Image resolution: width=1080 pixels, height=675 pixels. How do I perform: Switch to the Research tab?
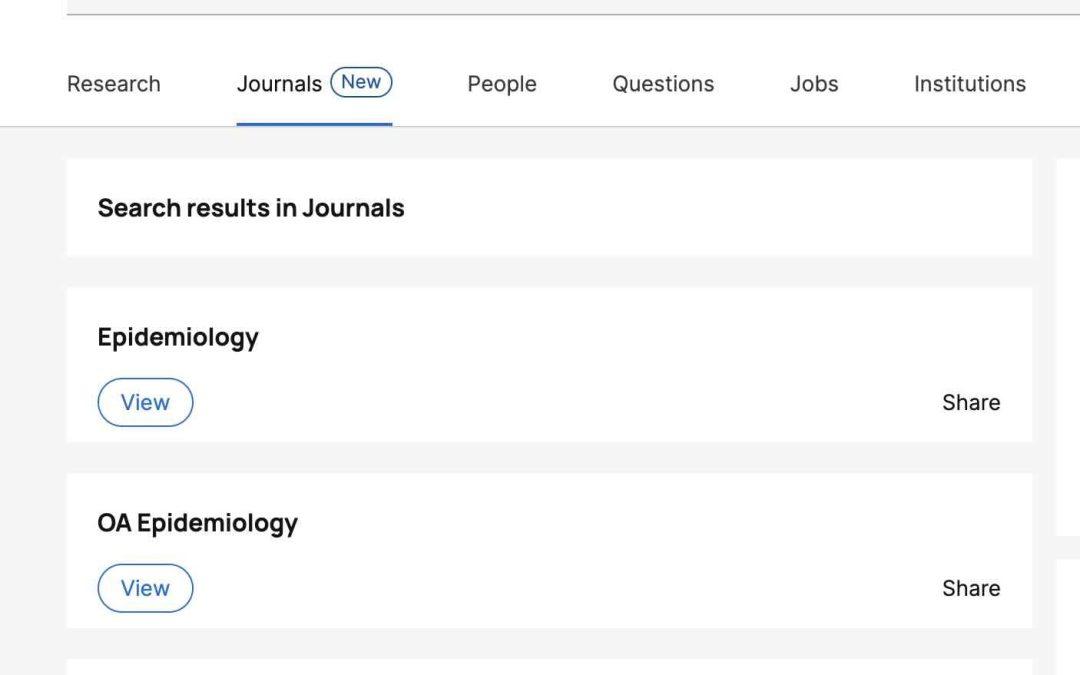click(113, 84)
